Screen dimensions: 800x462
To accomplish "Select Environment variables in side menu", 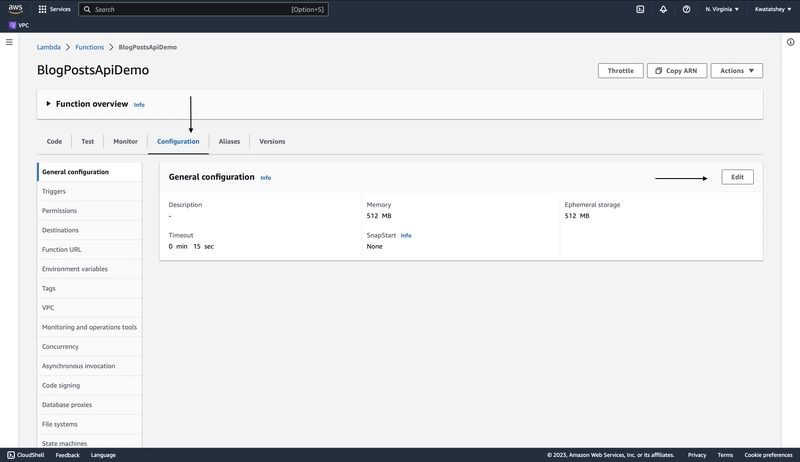I will [x=89, y=269].
